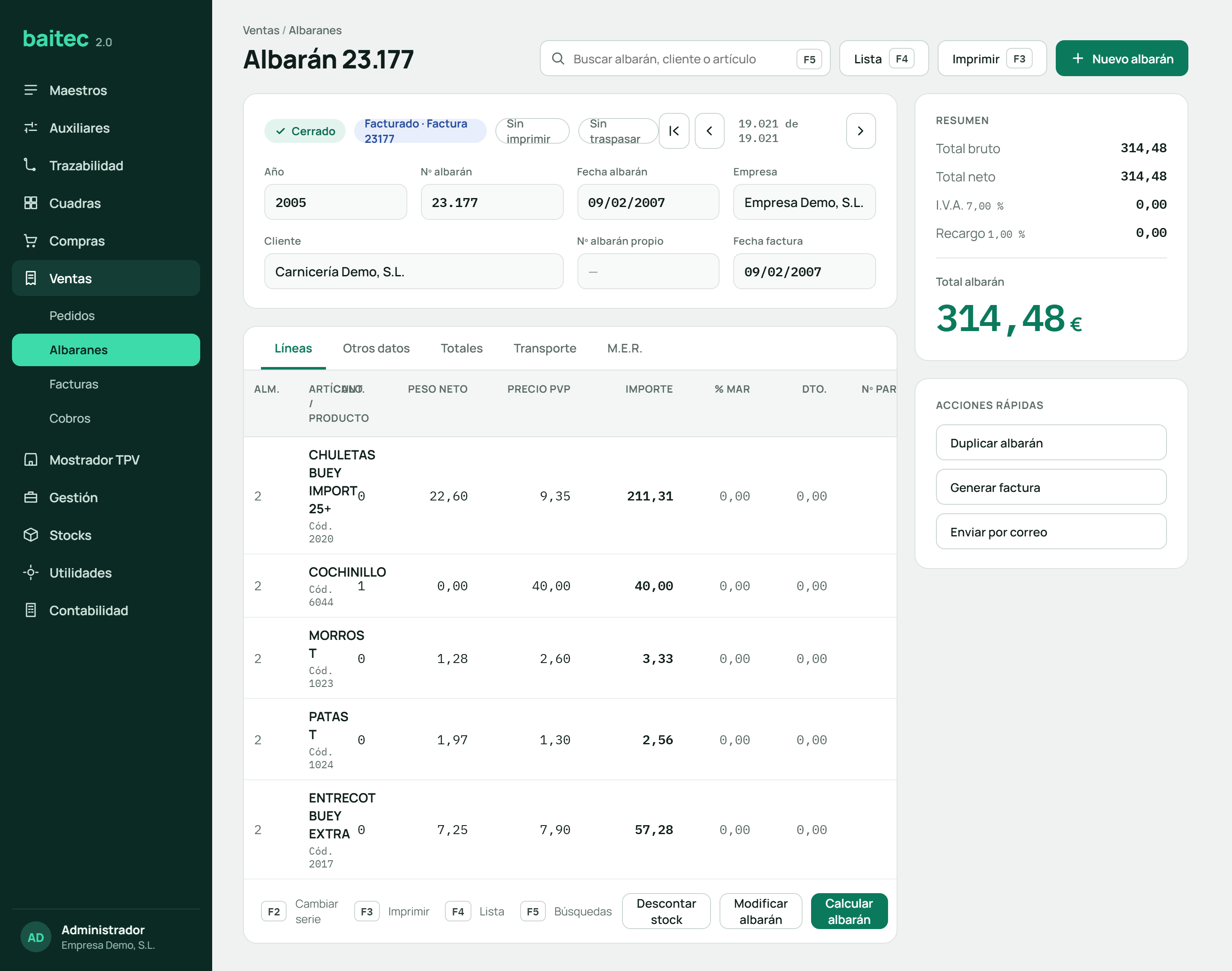1232x971 pixels.
Task: Click the Compras shopping cart icon
Action: pyautogui.click(x=31, y=240)
